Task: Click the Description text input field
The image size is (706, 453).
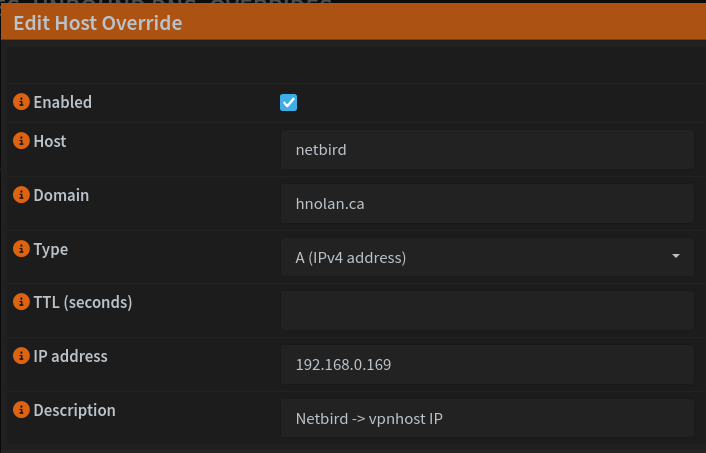Action: (x=487, y=418)
